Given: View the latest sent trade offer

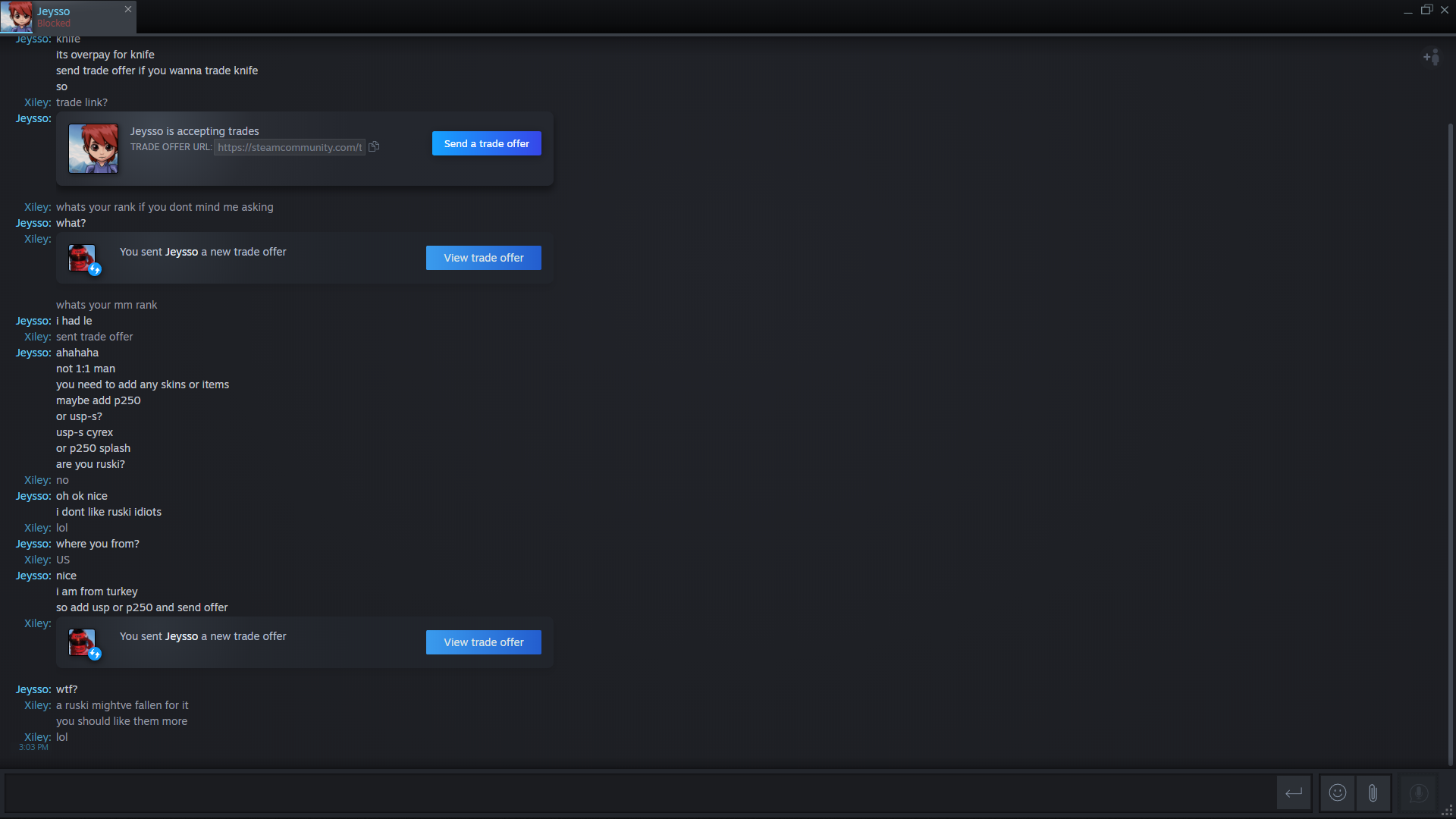Looking at the screenshot, I should click(483, 643).
